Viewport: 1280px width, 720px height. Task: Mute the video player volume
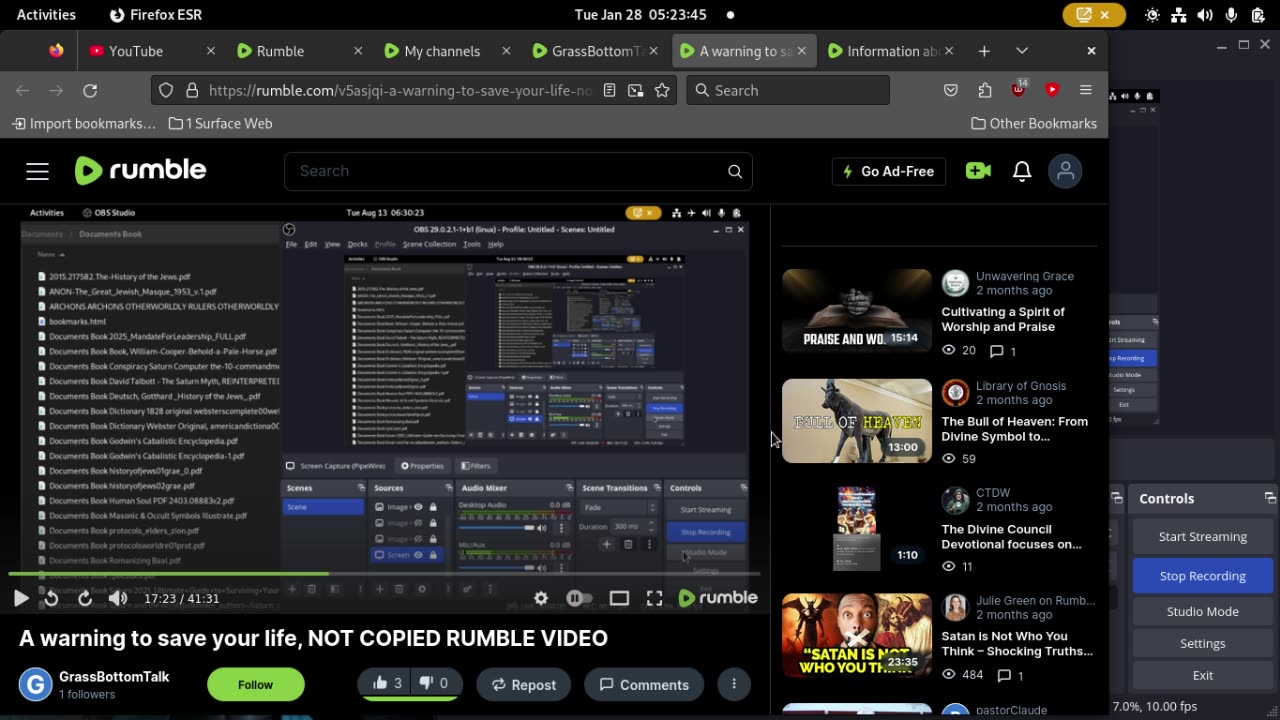(118, 598)
